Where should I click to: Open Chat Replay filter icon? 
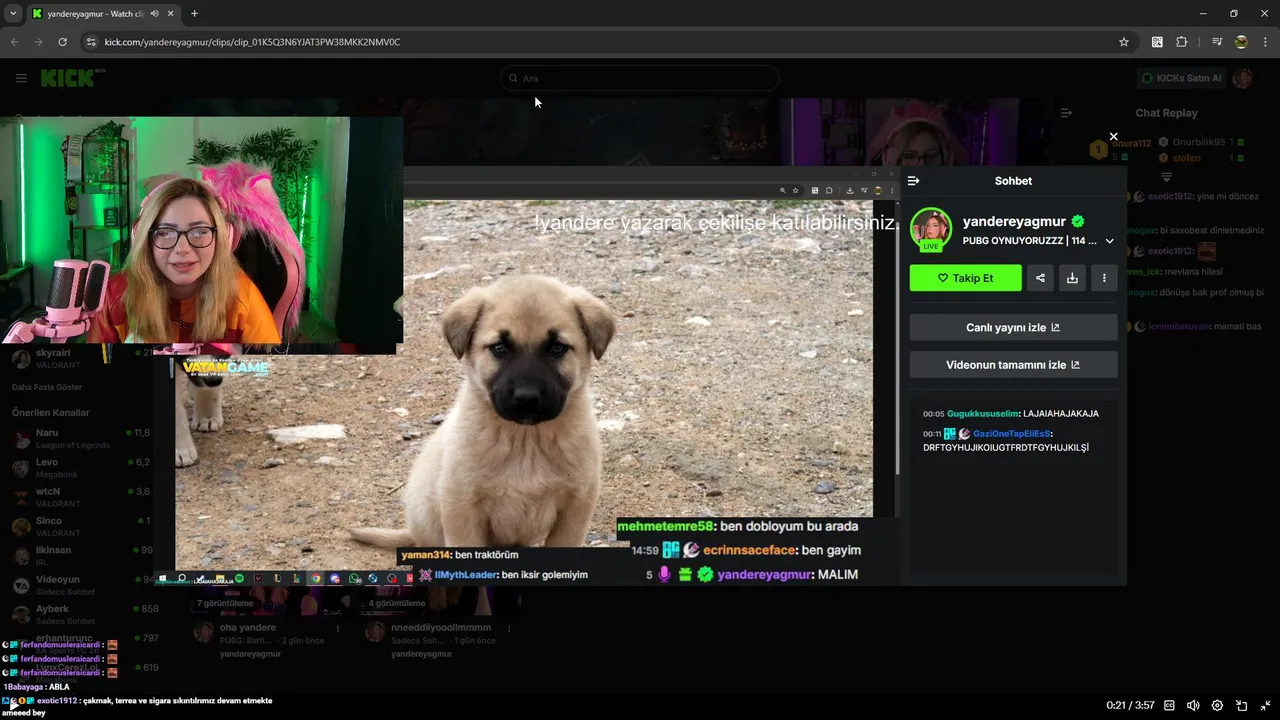pos(1166,176)
